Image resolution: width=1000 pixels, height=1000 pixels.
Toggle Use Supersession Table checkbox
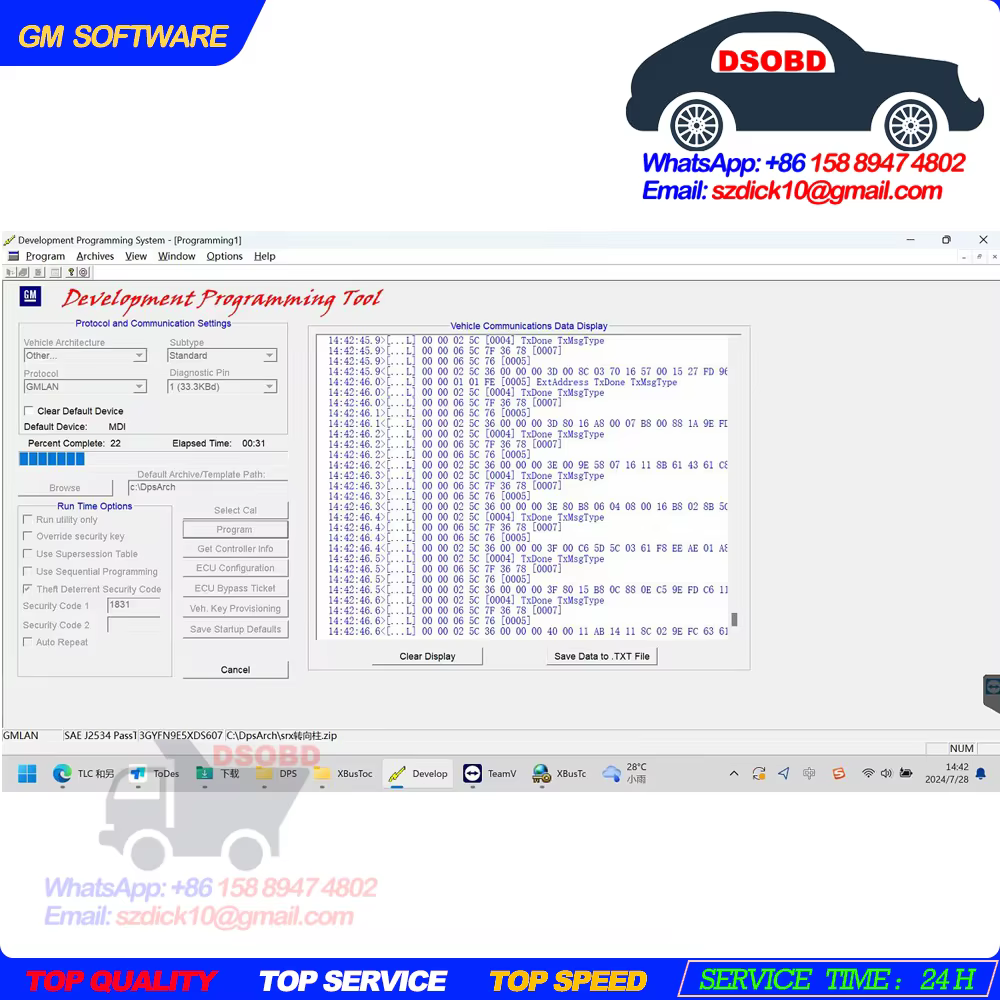click(27, 554)
